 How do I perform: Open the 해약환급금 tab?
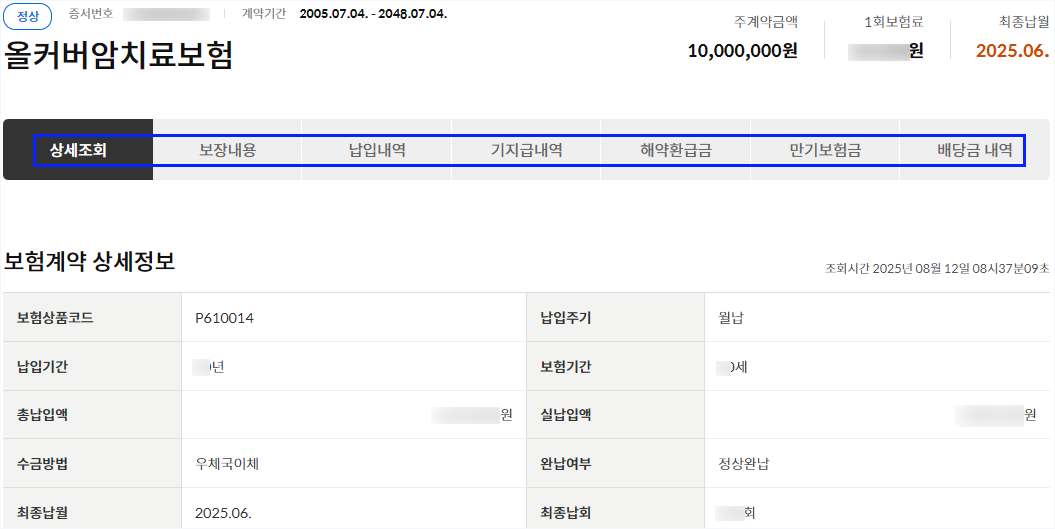[x=676, y=150]
